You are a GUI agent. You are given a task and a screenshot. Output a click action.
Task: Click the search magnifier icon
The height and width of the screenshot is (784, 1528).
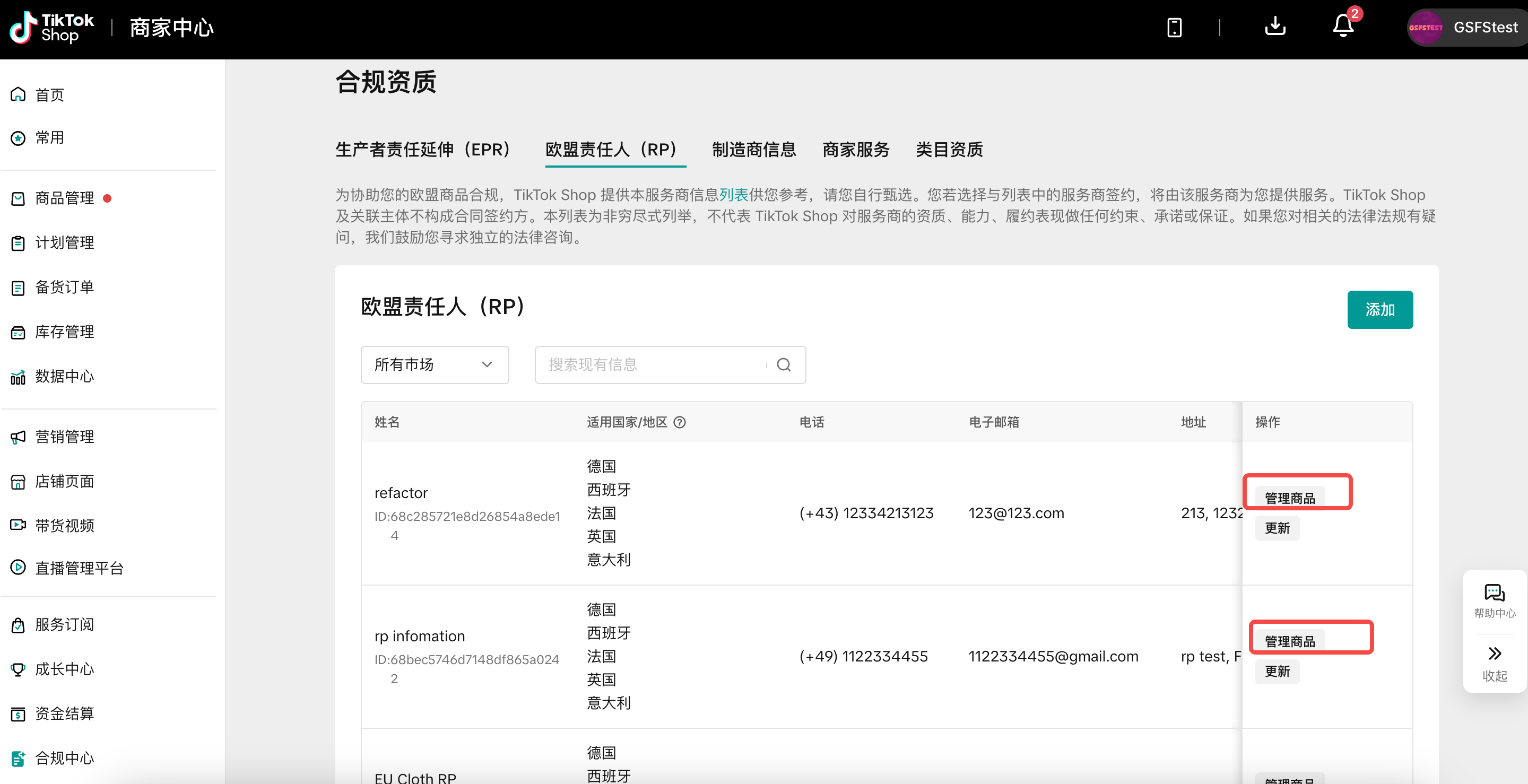coord(784,365)
